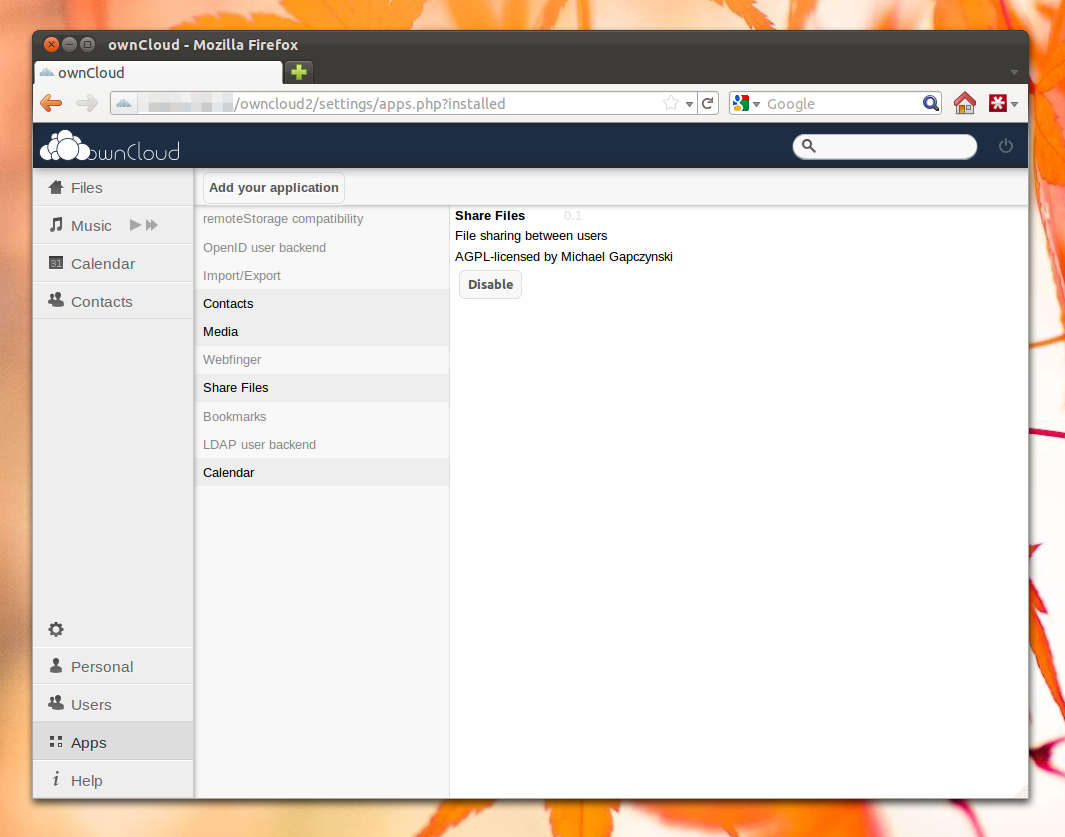This screenshot has height=837, width=1065.
Task: Open Calendar in the left sidebar
Action: coord(113,264)
